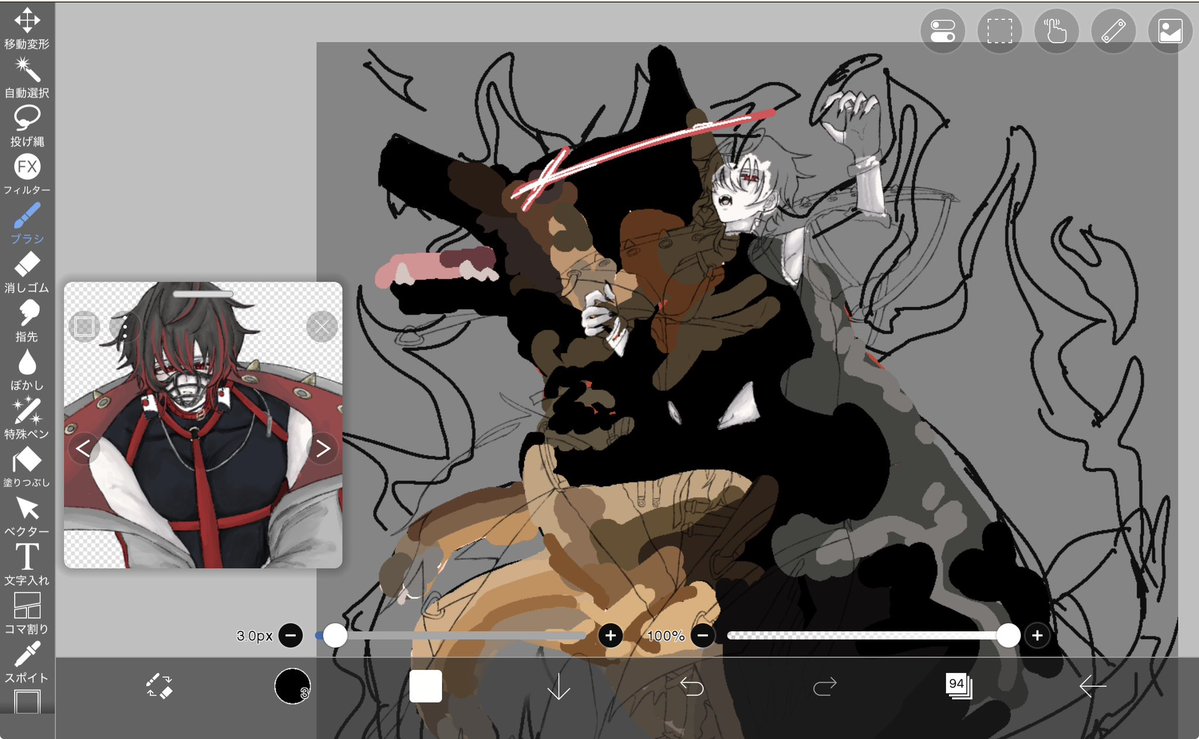Decrease opacity with minus button

point(703,635)
